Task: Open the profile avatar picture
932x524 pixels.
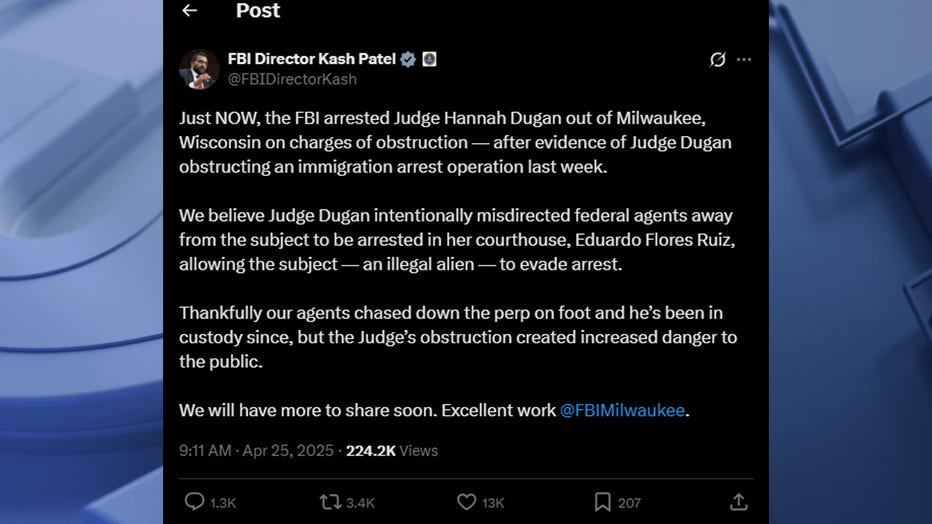Action: [x=199, y=69]
